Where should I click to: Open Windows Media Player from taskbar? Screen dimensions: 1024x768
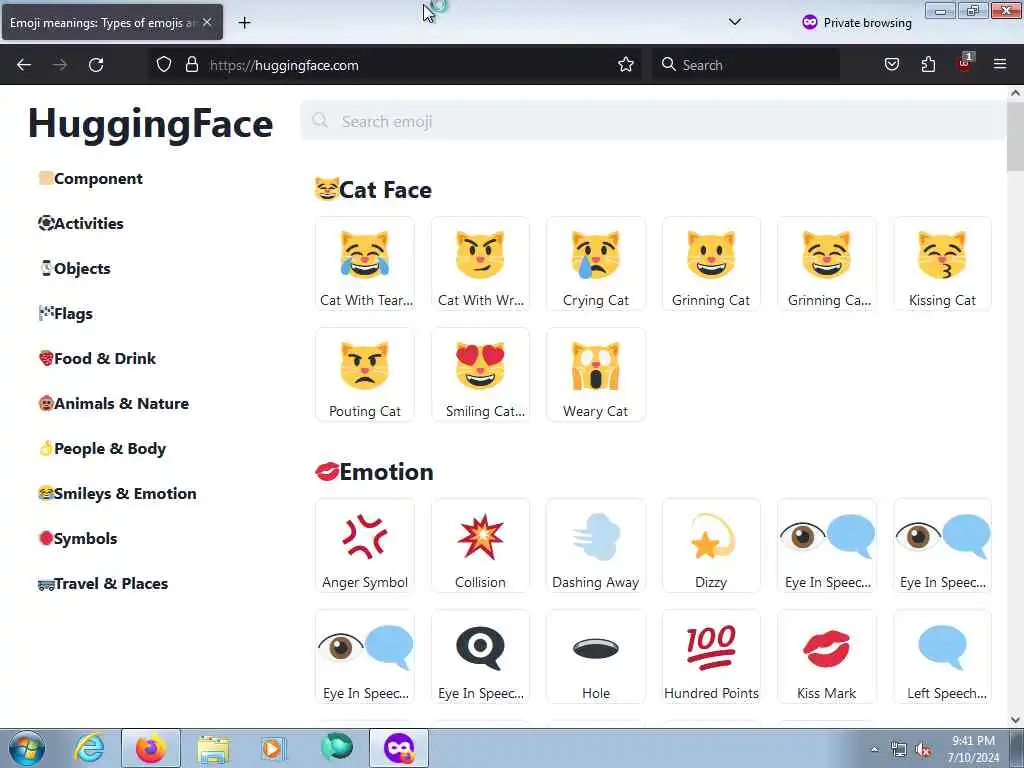tap(273, 748)
